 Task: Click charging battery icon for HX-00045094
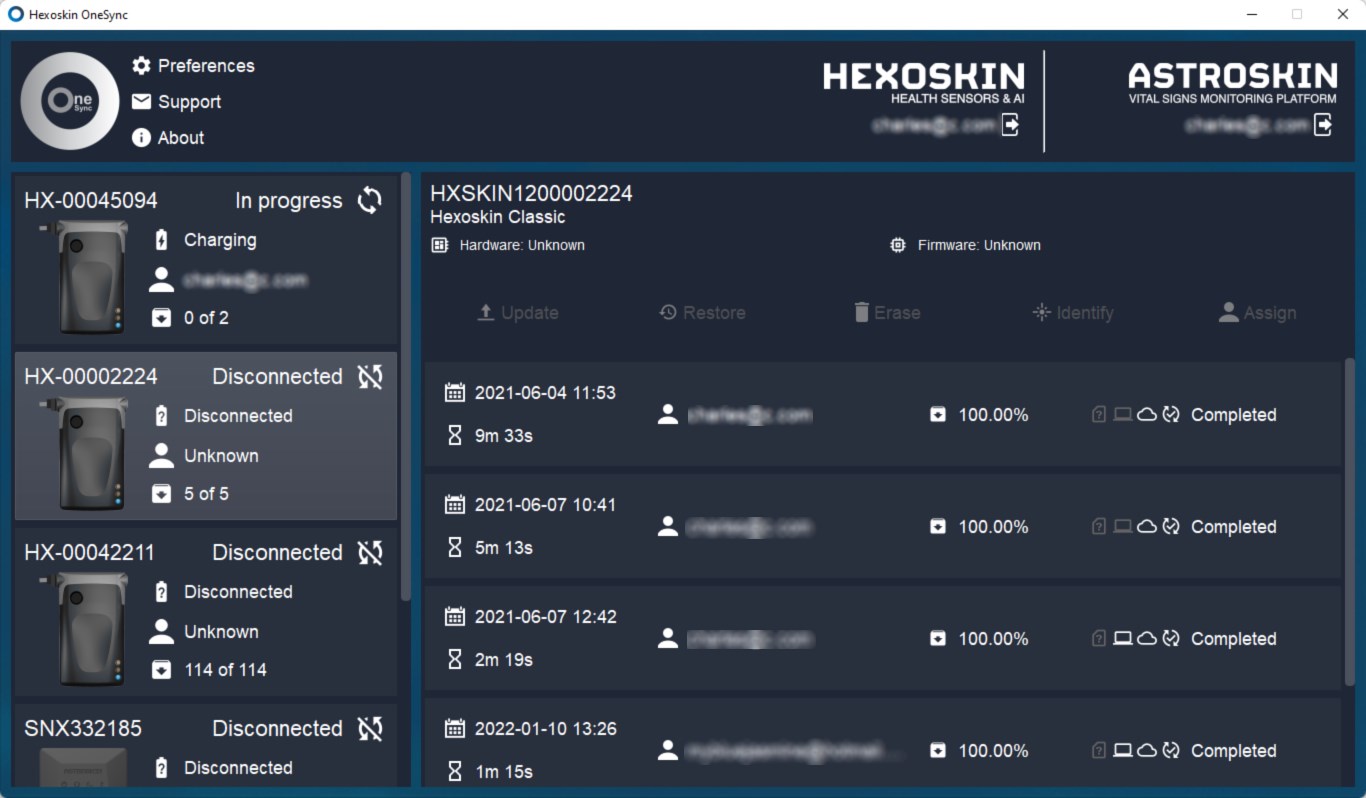[161, 240]
